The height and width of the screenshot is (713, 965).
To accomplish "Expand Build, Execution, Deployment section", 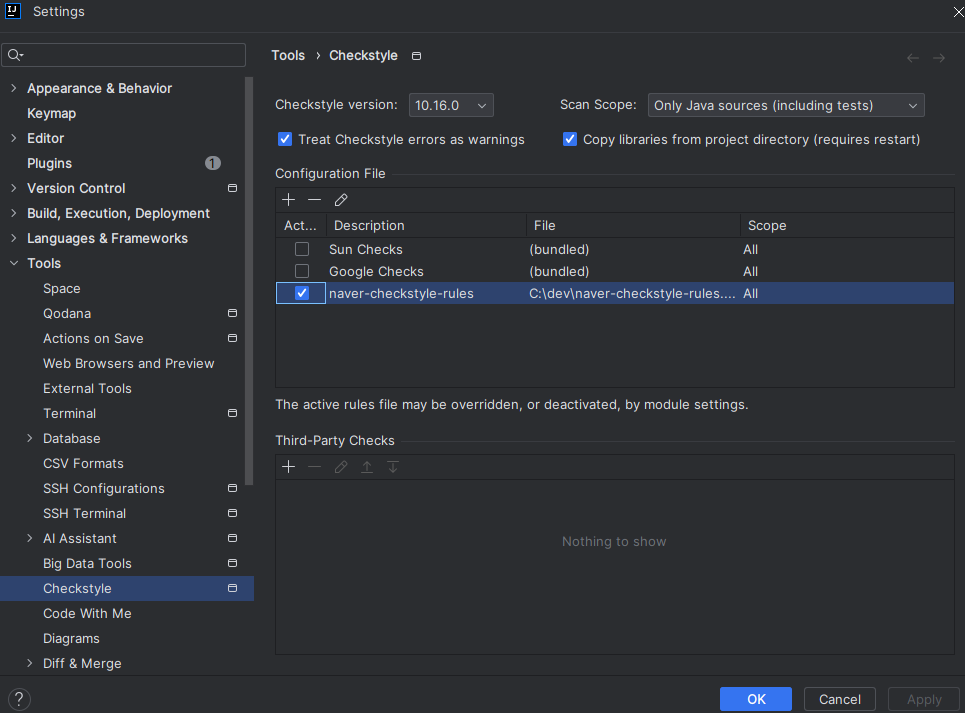I will (x=14, y=213).
